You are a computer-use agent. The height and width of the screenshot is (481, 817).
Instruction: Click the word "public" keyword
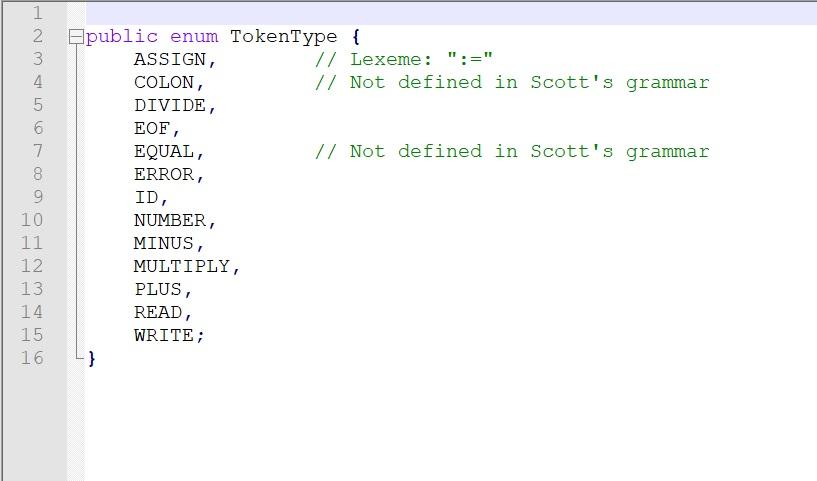121,37
